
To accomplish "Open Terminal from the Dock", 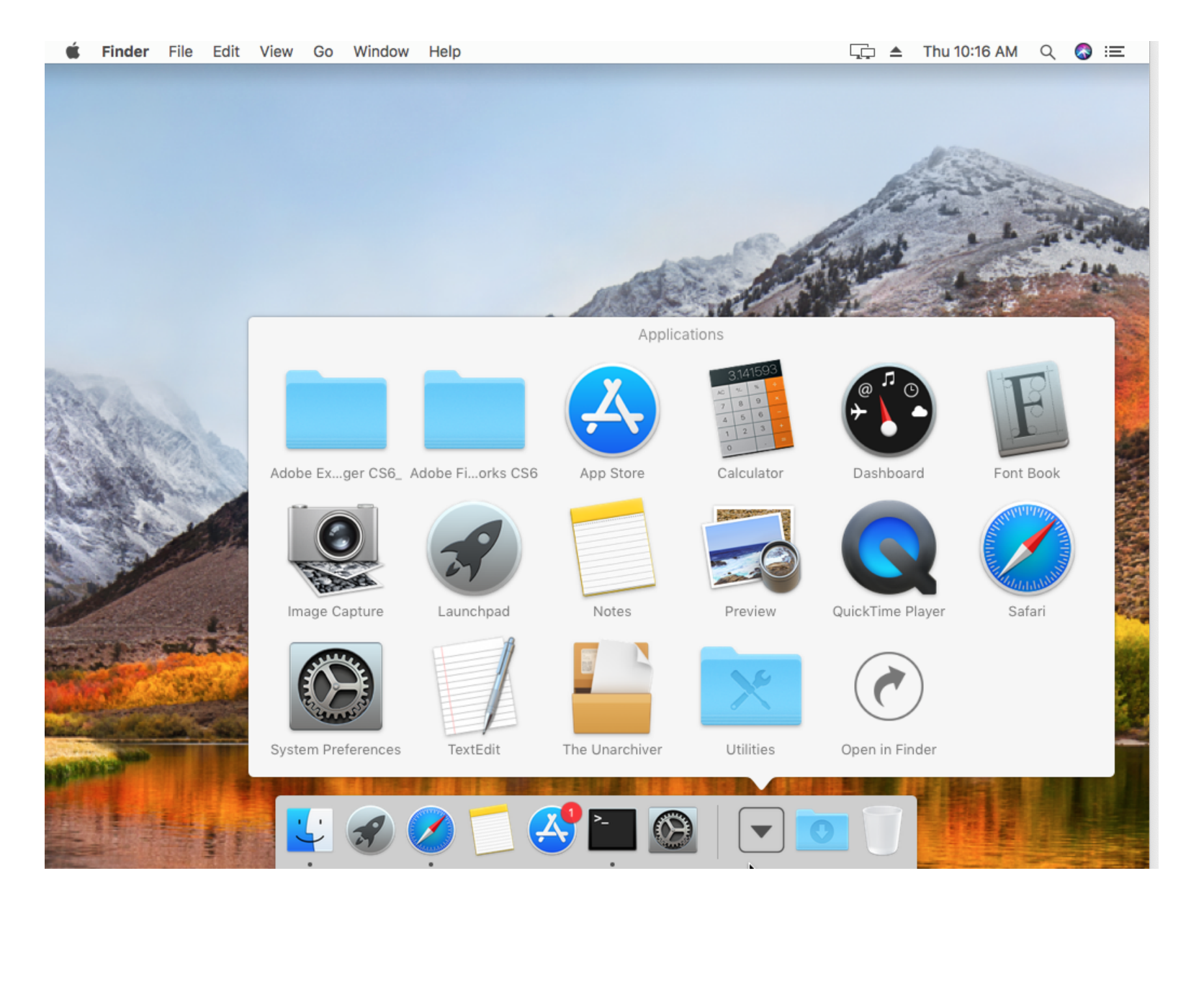I will click(x=612, y=830).
